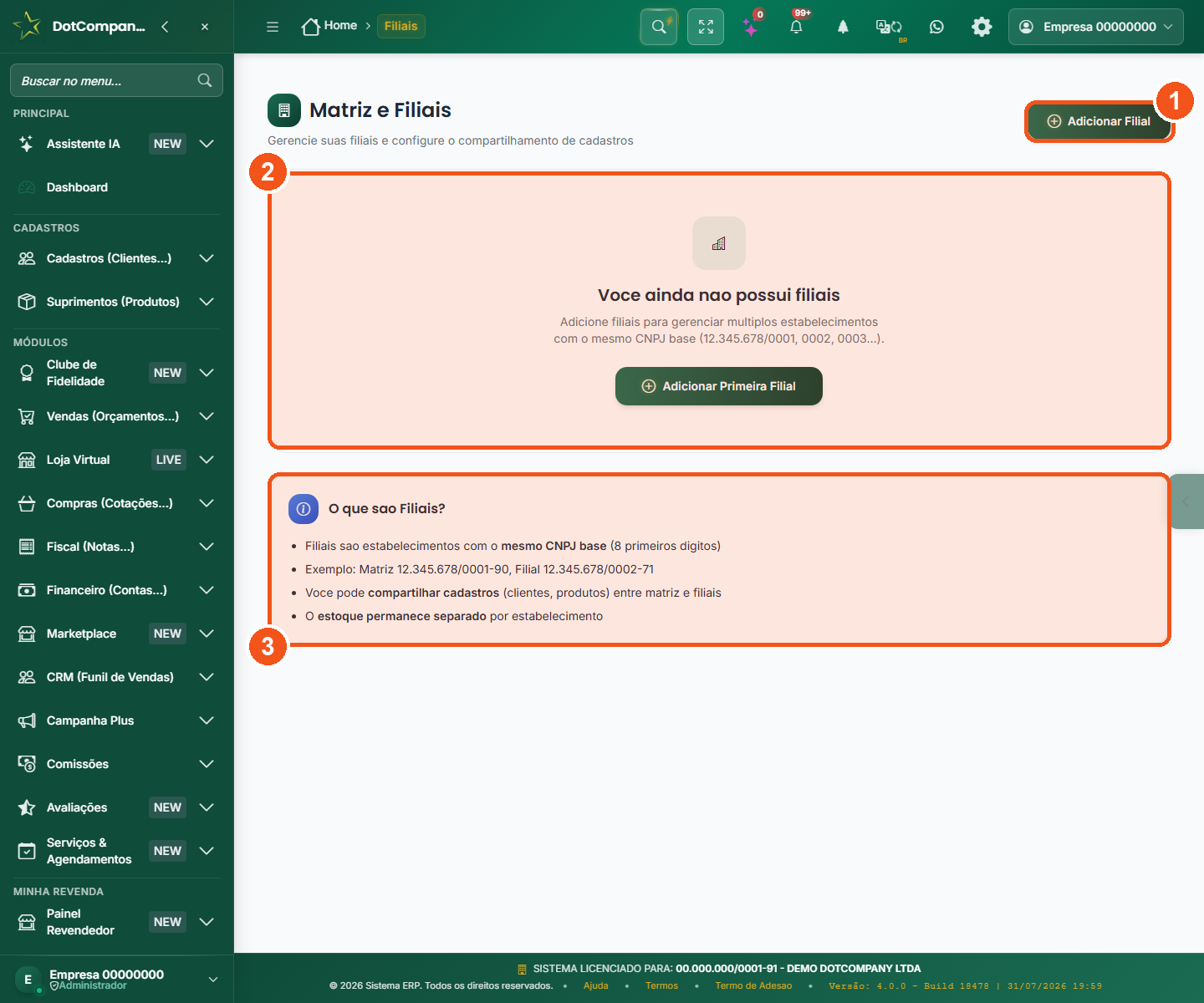Click the info icon beside O que sao Filiais

(304, 508)
